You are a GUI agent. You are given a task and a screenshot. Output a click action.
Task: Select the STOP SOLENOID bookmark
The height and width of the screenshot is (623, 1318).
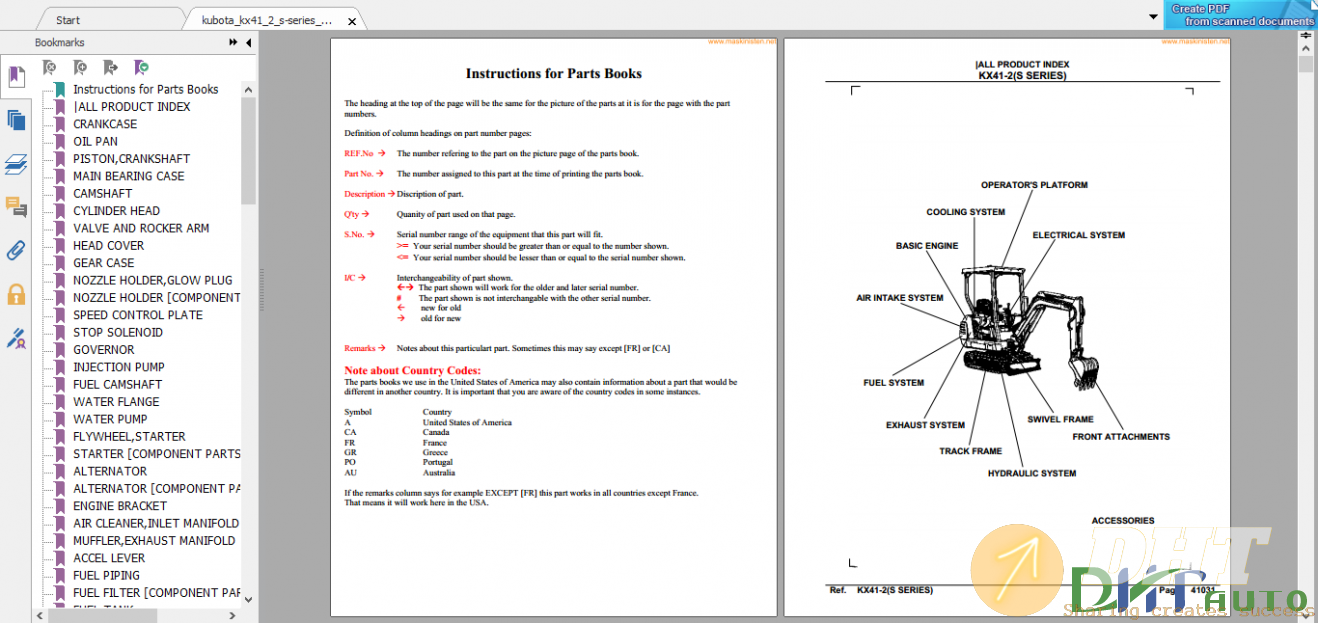[117, 332]
